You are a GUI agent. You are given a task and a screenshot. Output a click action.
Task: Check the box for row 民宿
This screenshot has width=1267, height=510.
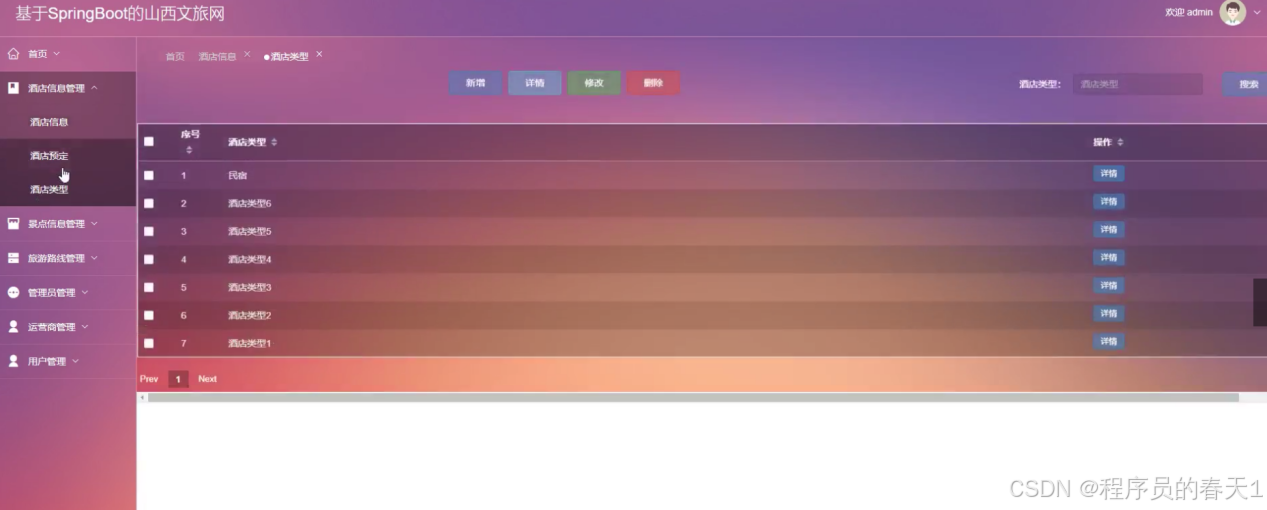[x=149, y=175]
